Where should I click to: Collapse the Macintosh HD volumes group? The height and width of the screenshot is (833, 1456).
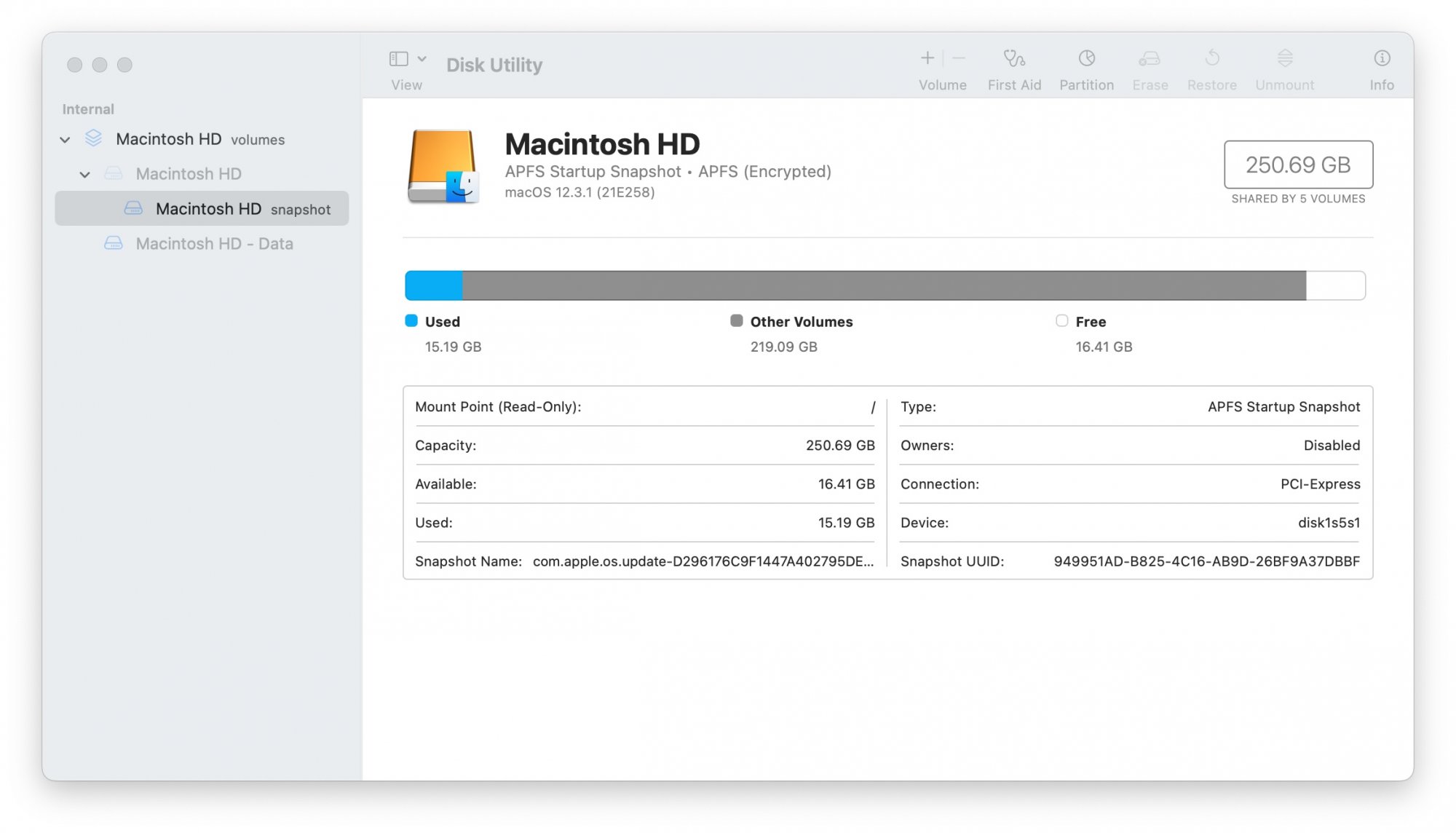tap(65, 139)
